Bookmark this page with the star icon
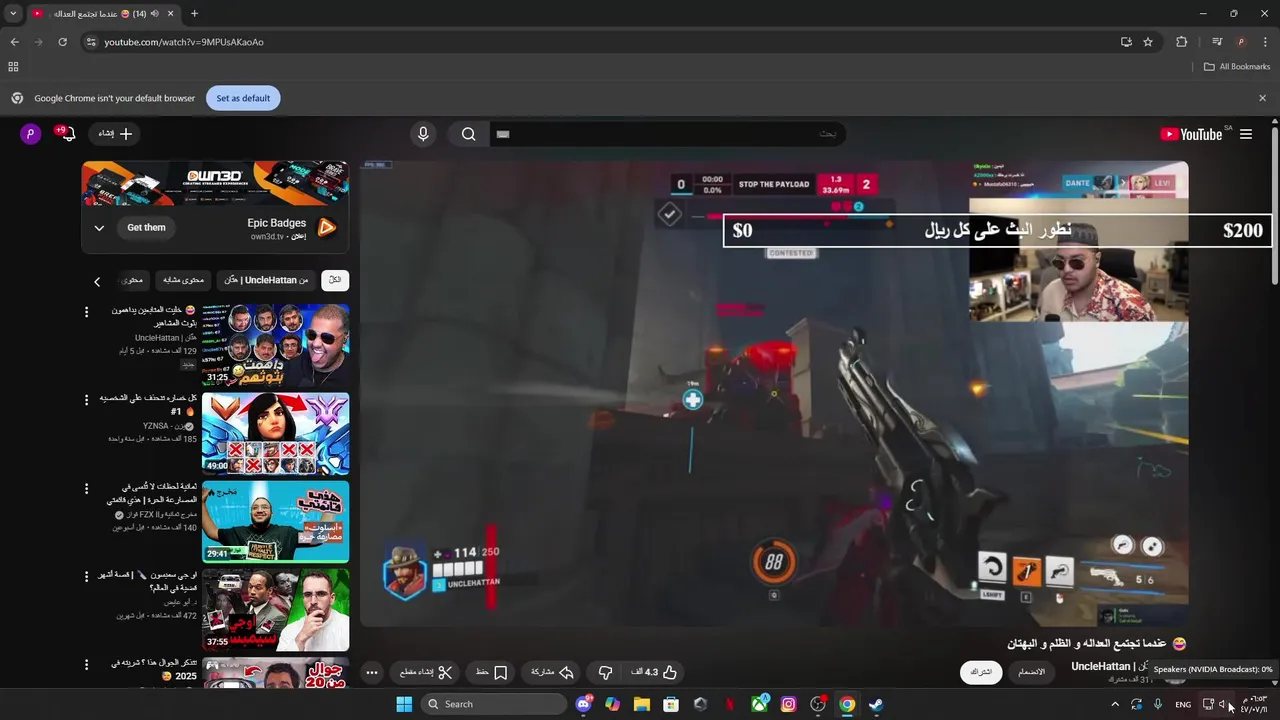1280x720 pixels. click(x=1148, y=42)
